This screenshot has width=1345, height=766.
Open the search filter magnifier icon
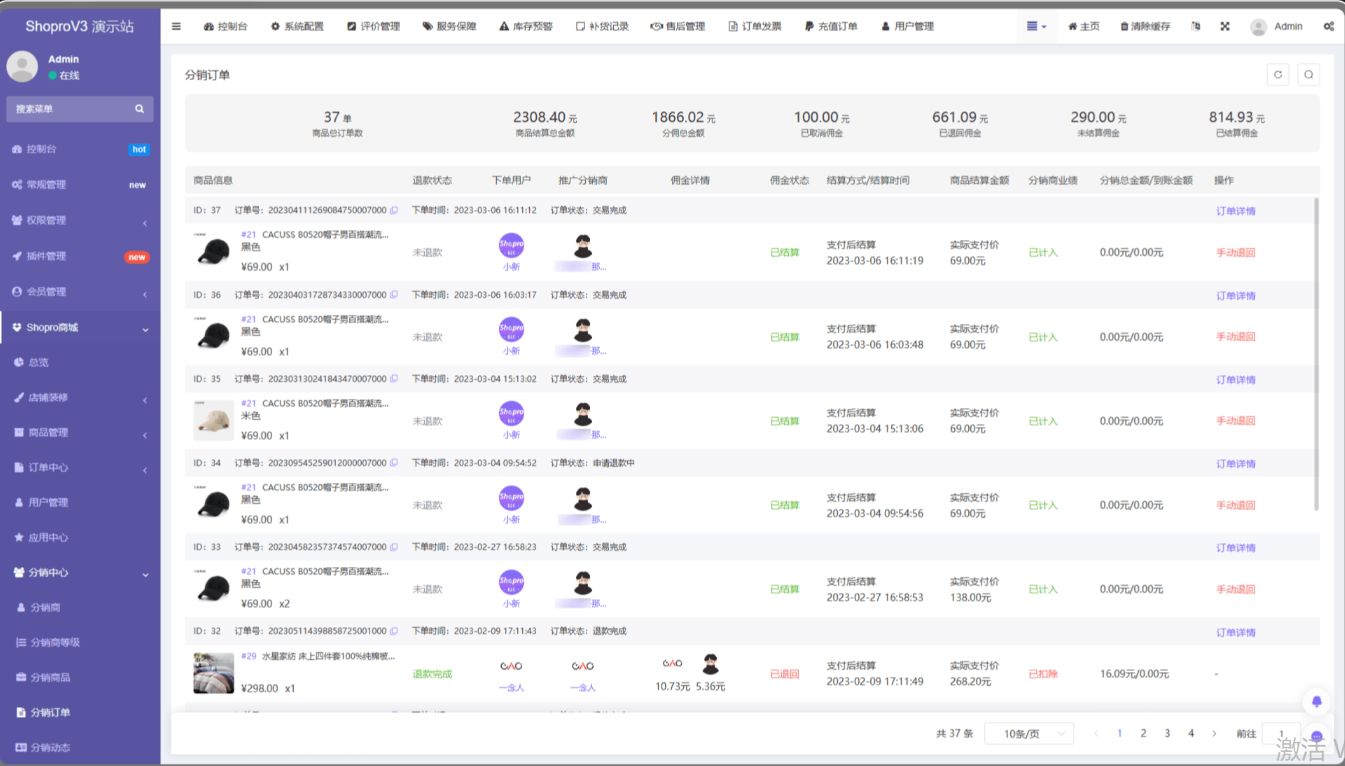click(x=1308, y=74)
